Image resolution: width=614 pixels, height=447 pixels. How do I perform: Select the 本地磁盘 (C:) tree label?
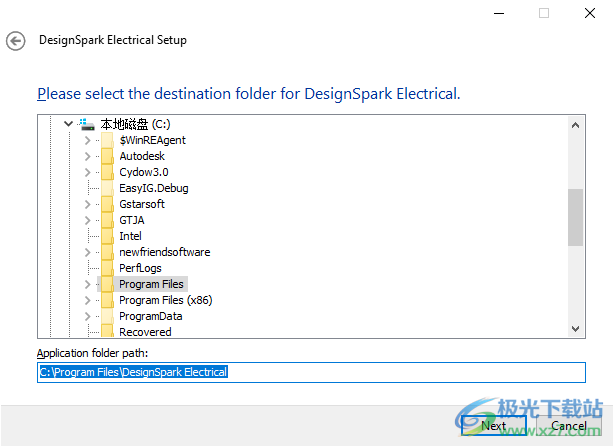(135, 124)
